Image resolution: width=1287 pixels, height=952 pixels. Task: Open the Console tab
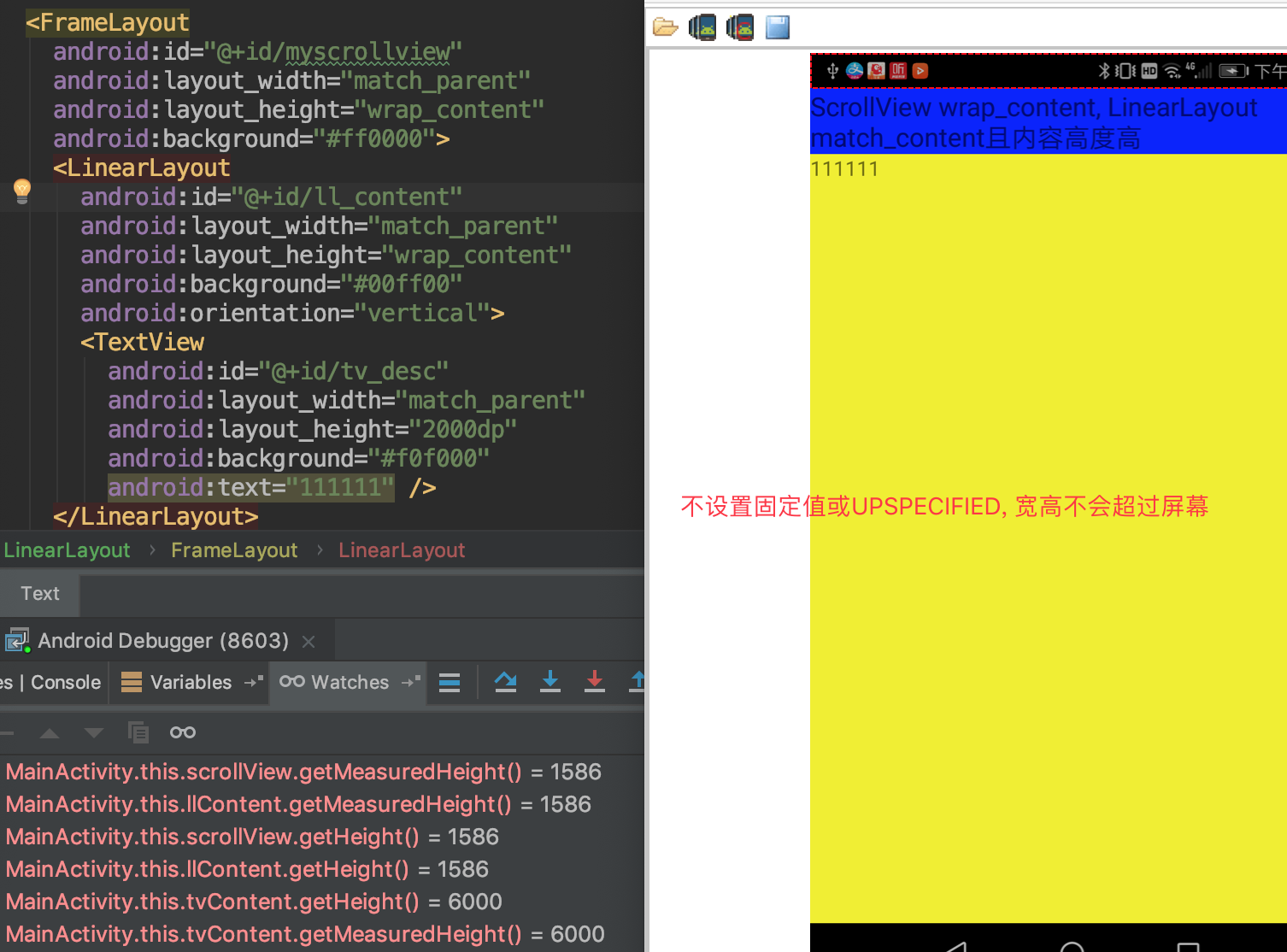click(66, 682)
